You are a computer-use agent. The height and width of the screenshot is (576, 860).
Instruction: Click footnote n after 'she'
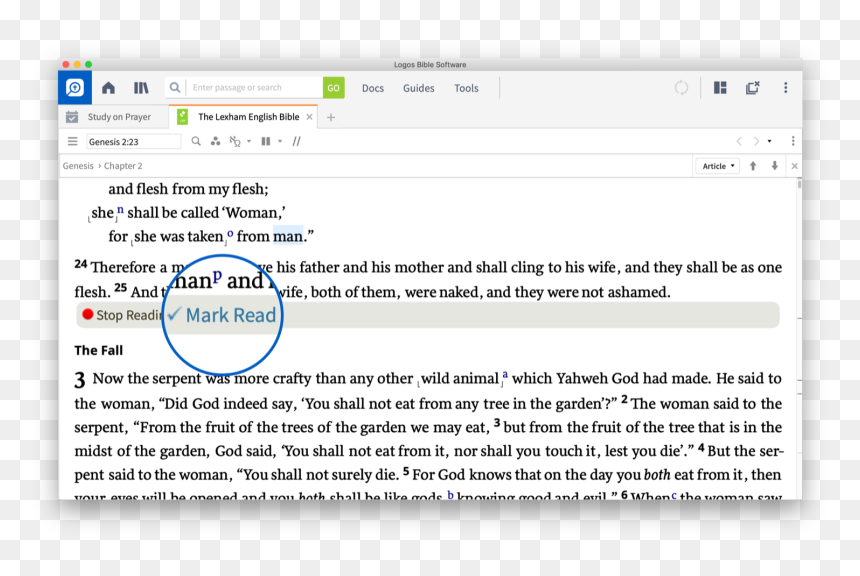[120, 210]
